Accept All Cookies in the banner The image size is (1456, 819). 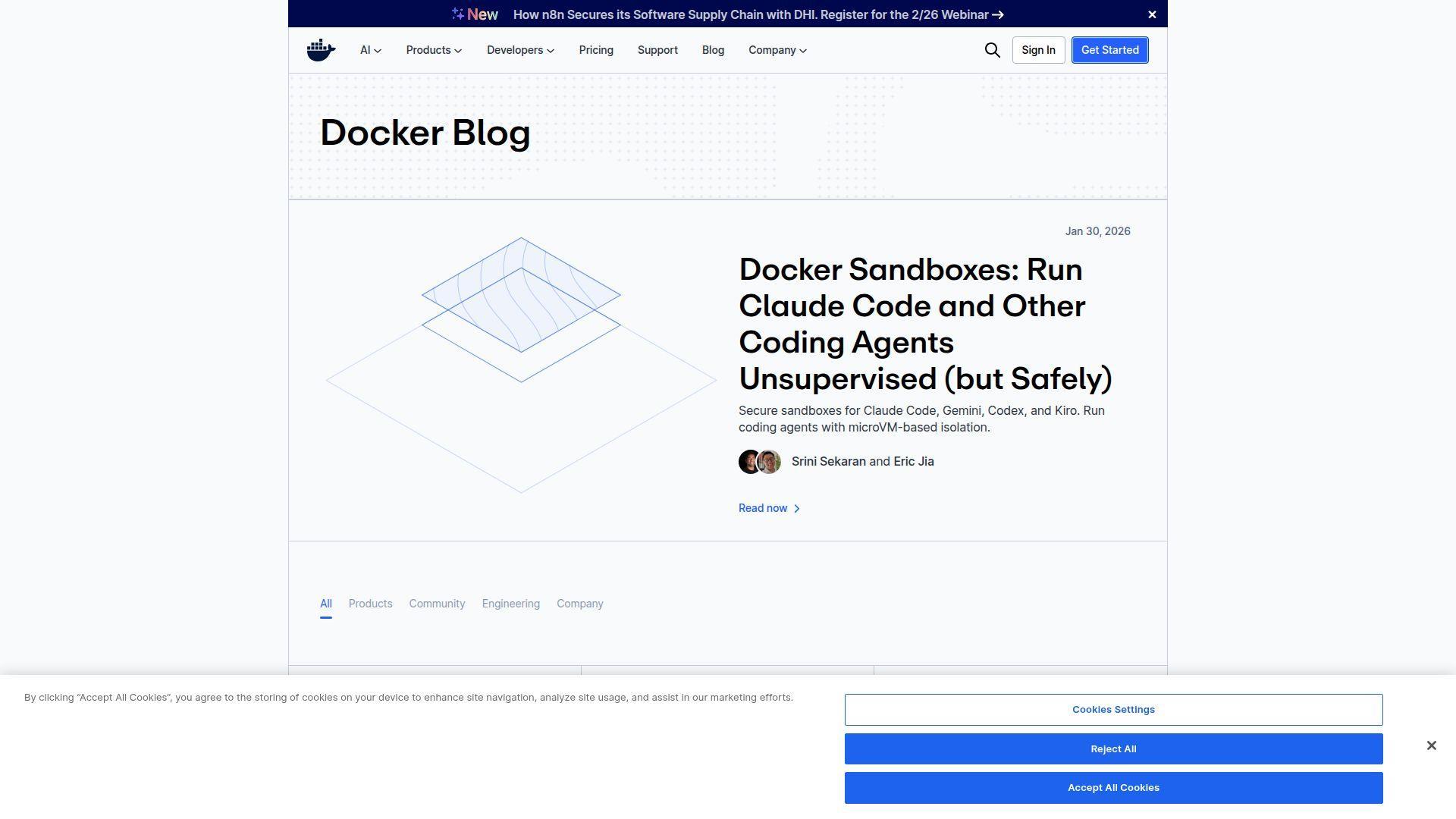pos(1112,787)
